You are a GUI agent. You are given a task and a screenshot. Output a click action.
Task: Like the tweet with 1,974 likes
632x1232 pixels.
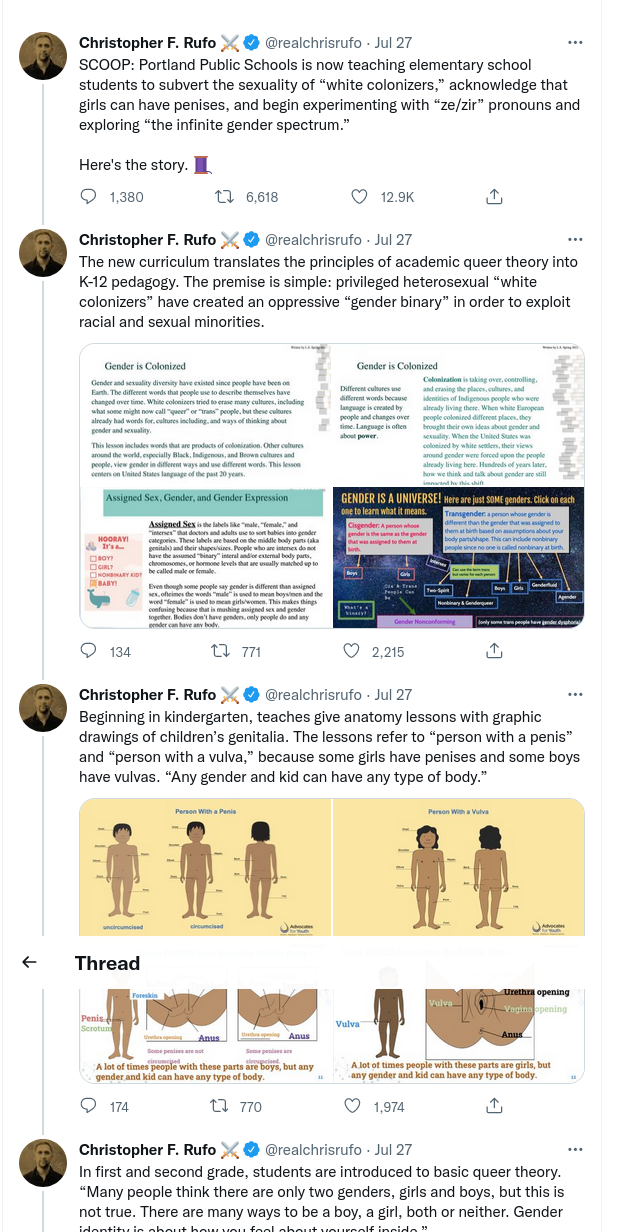352,1106
